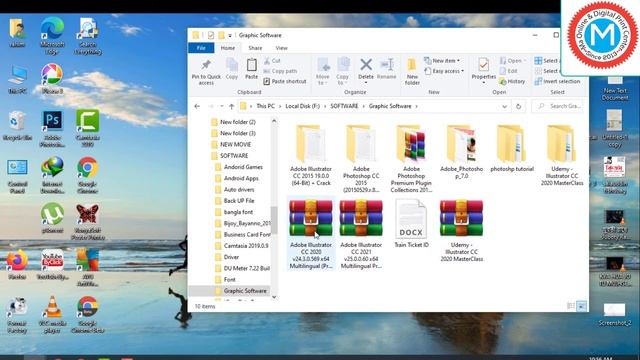Viewport: 640px width, 360px height.
Task: Open Recycle Bin desktop icon
Action: click(x=17, y=126)
